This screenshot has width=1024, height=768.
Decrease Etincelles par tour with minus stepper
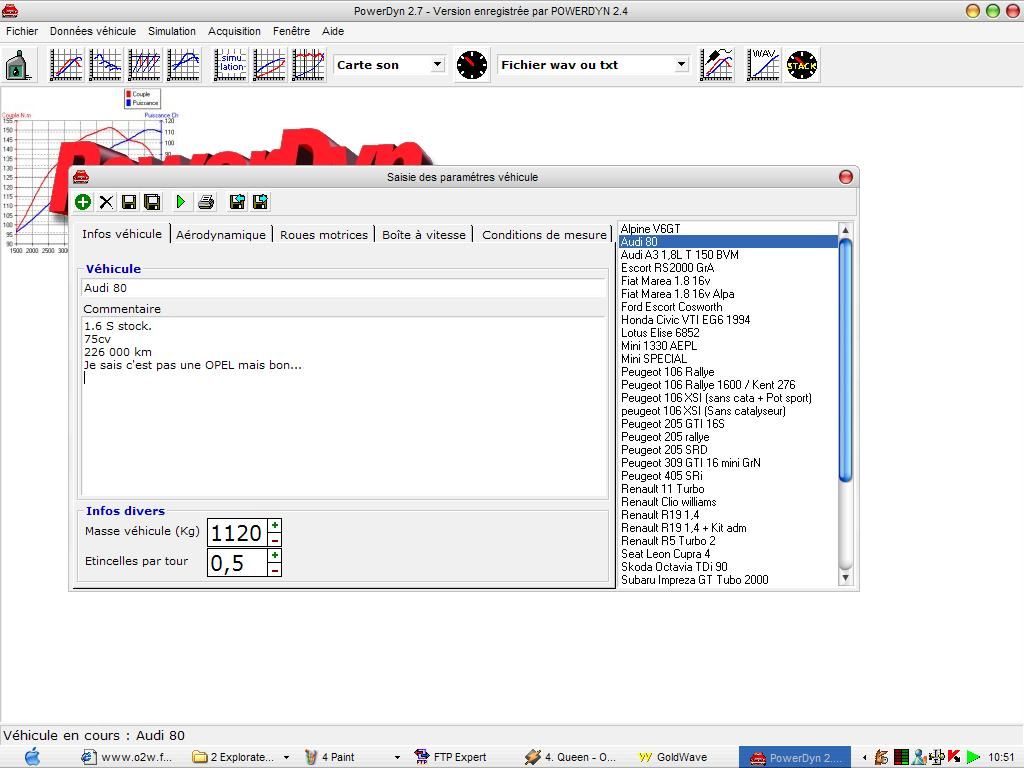pyautogui.click(x=275, y=569)
